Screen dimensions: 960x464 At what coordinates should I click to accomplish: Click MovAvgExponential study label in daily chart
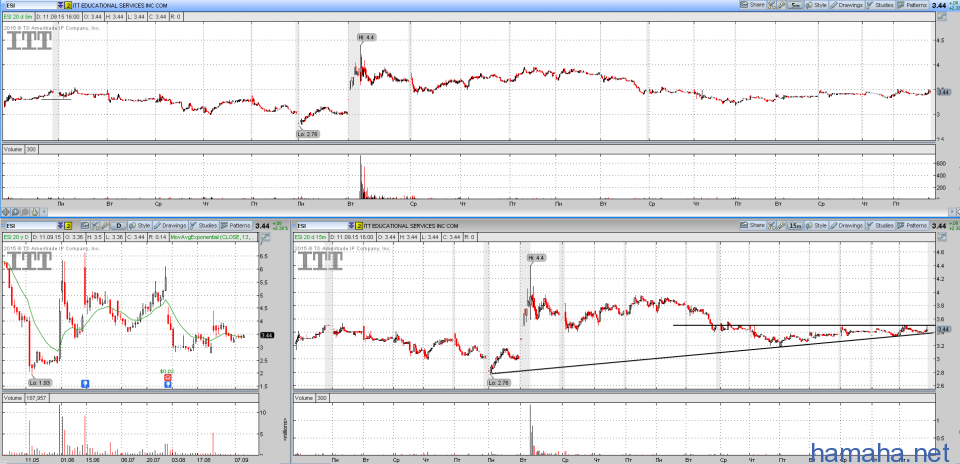point(213,237)
